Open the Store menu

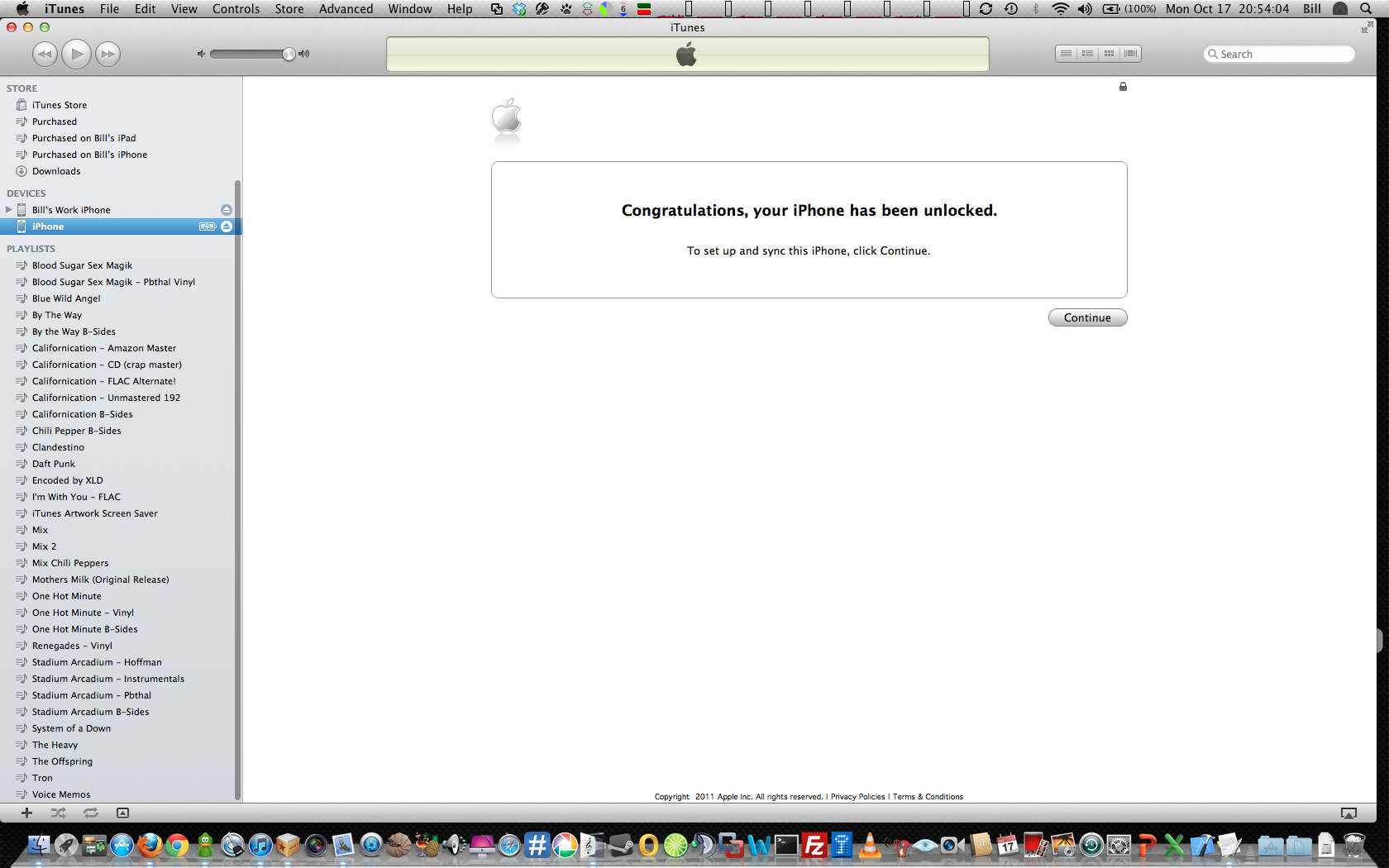pyautogui.click(x=289, y=9)
